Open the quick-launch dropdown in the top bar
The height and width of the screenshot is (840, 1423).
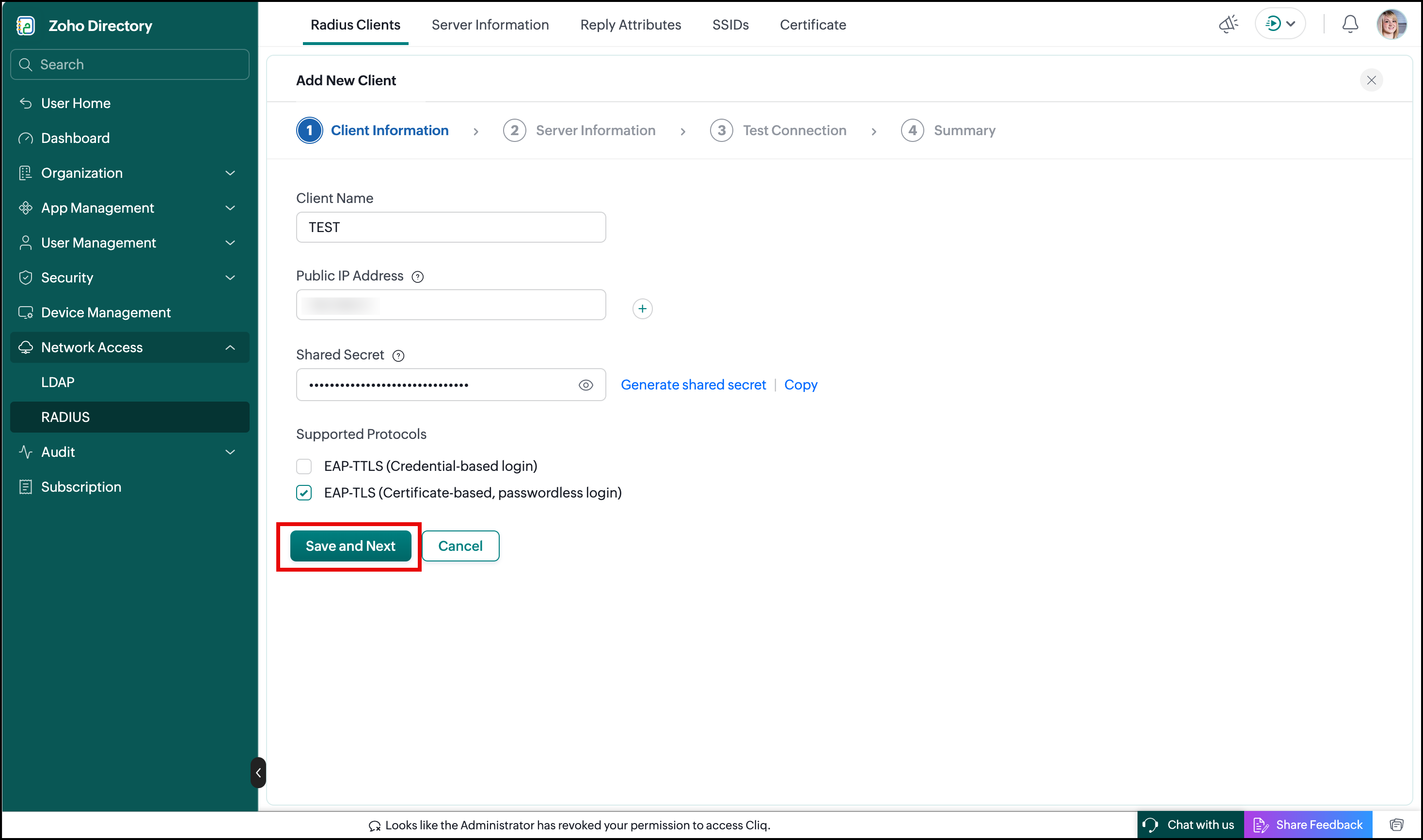coord(1280,24)
